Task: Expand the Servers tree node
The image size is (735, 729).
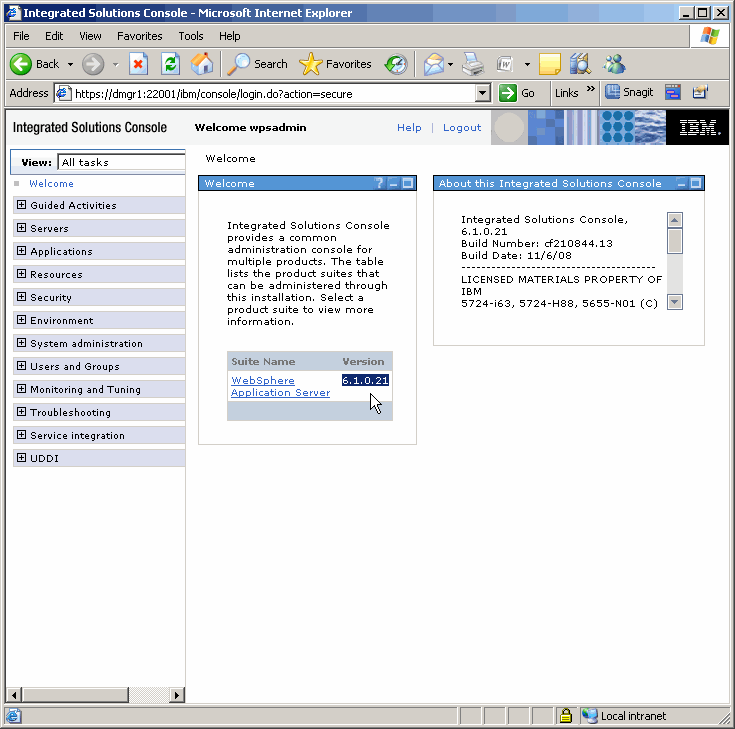Action: tap(21, 228)
